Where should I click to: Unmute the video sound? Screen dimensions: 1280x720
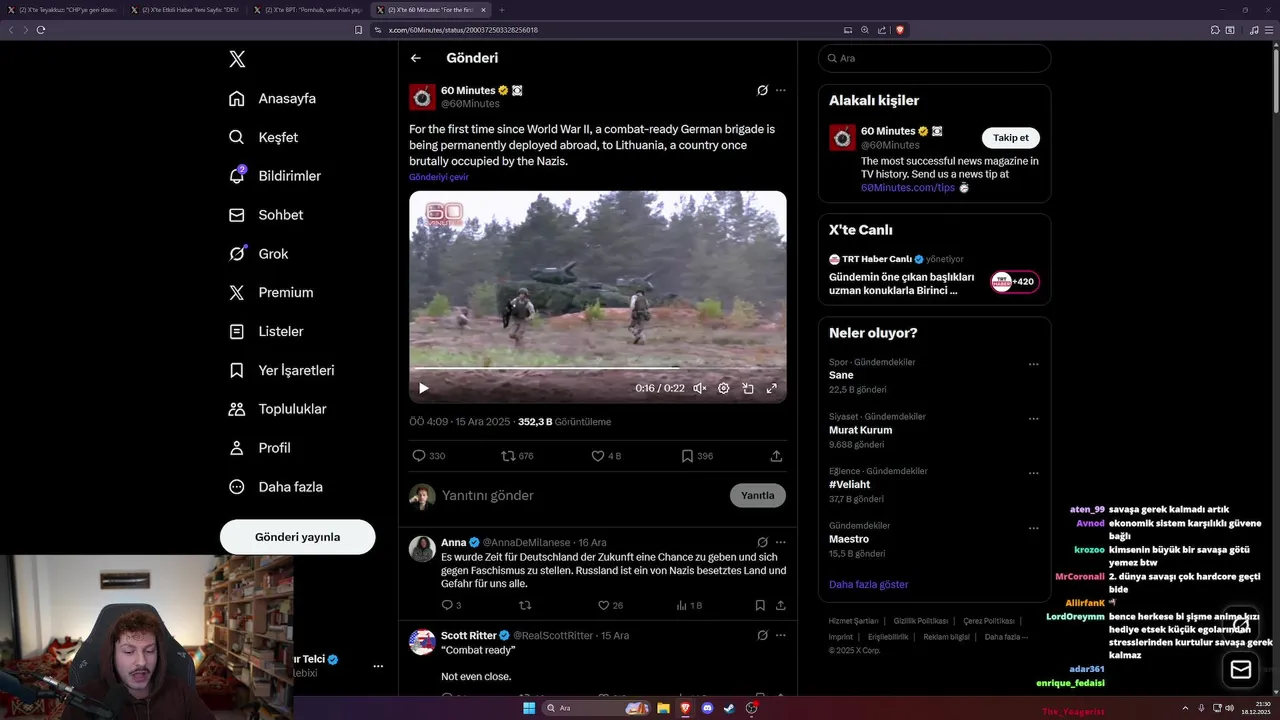pos(700,388)
